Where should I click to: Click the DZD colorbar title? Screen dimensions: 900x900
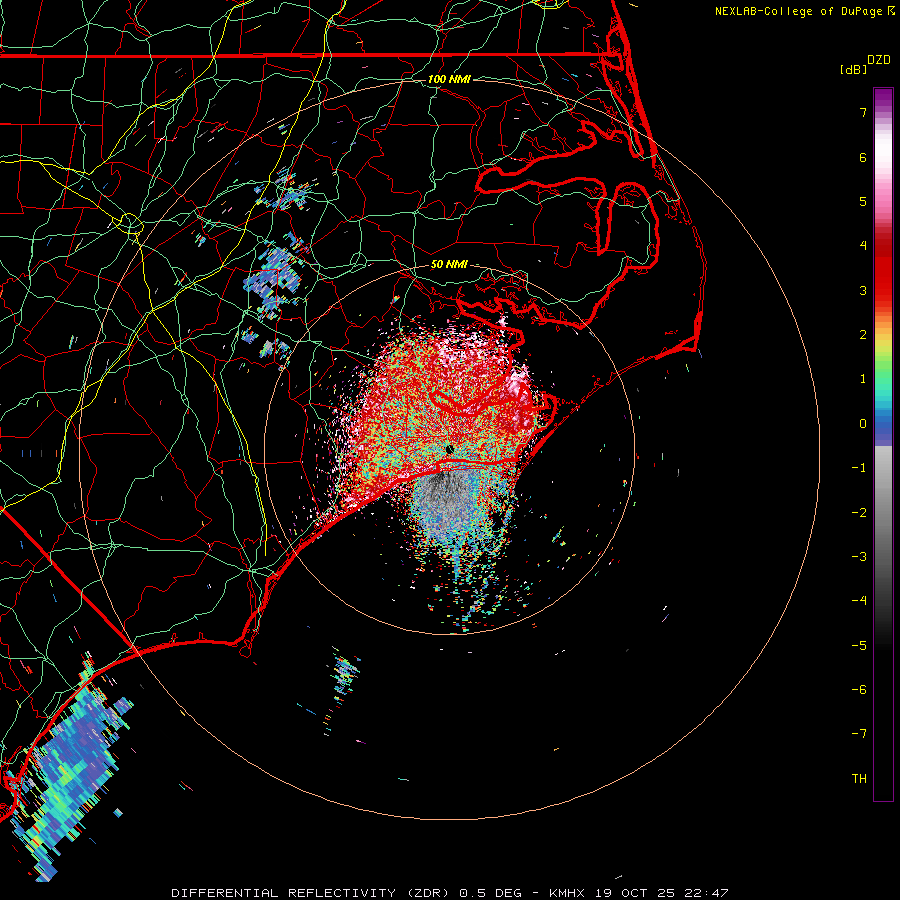(x=879, y=60)
